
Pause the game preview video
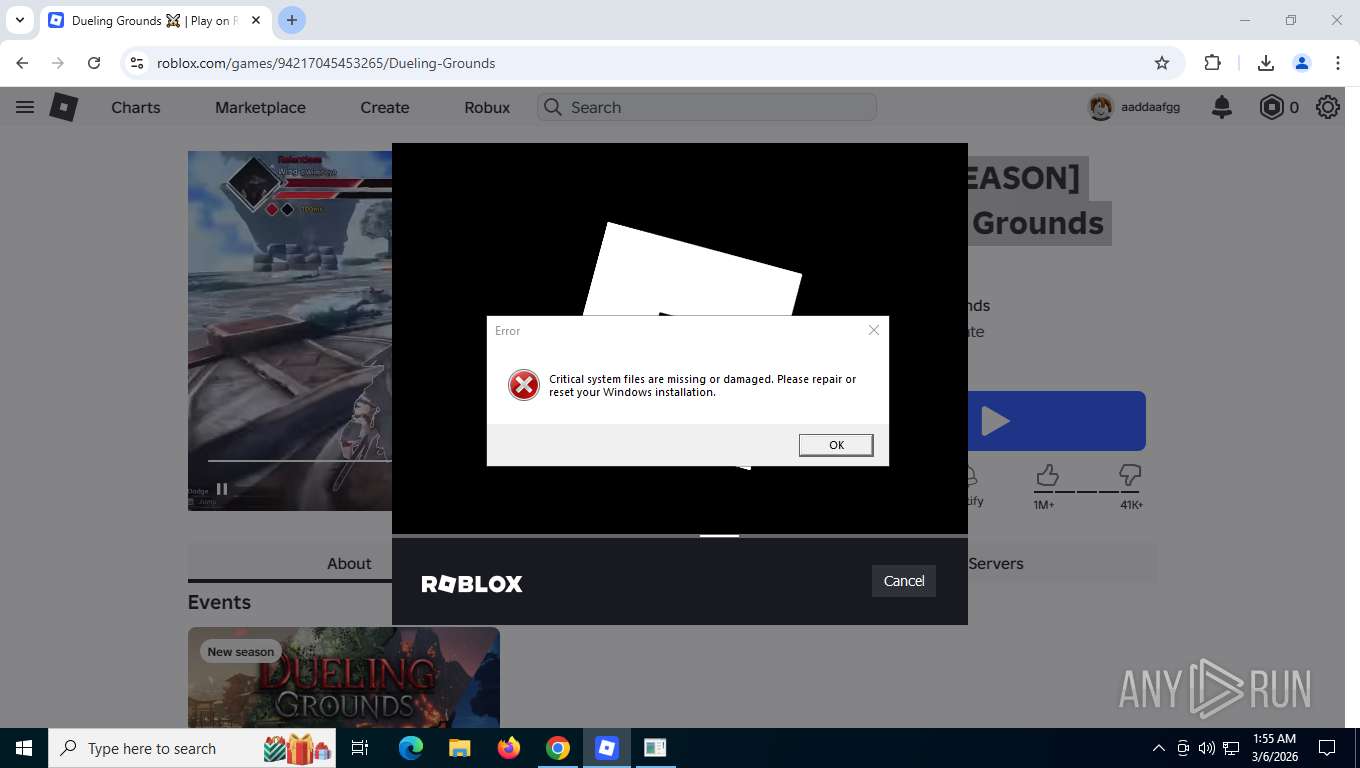pos(222,489)
